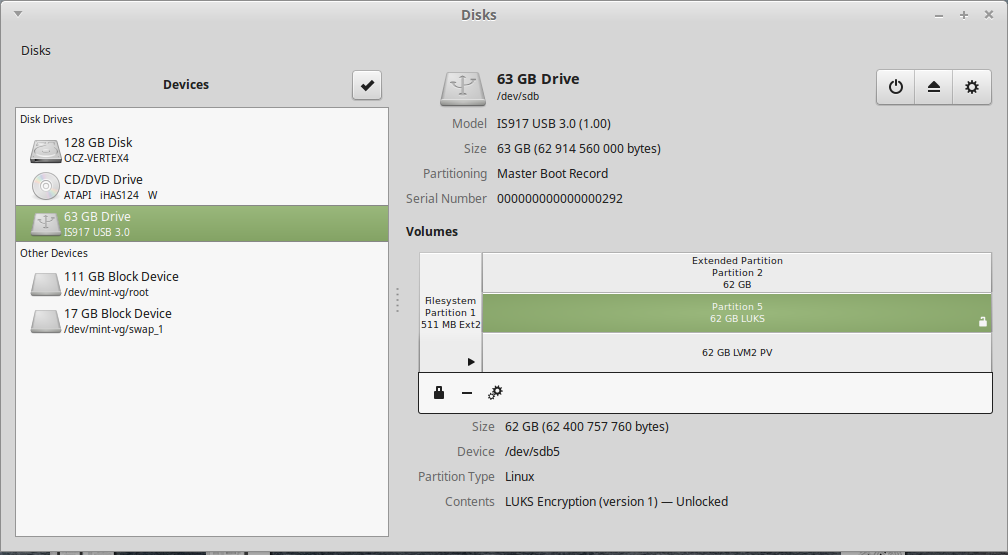1008x555 pixels.
Task: Click the /dev/sdb5 device value
Action: [532, 451]
